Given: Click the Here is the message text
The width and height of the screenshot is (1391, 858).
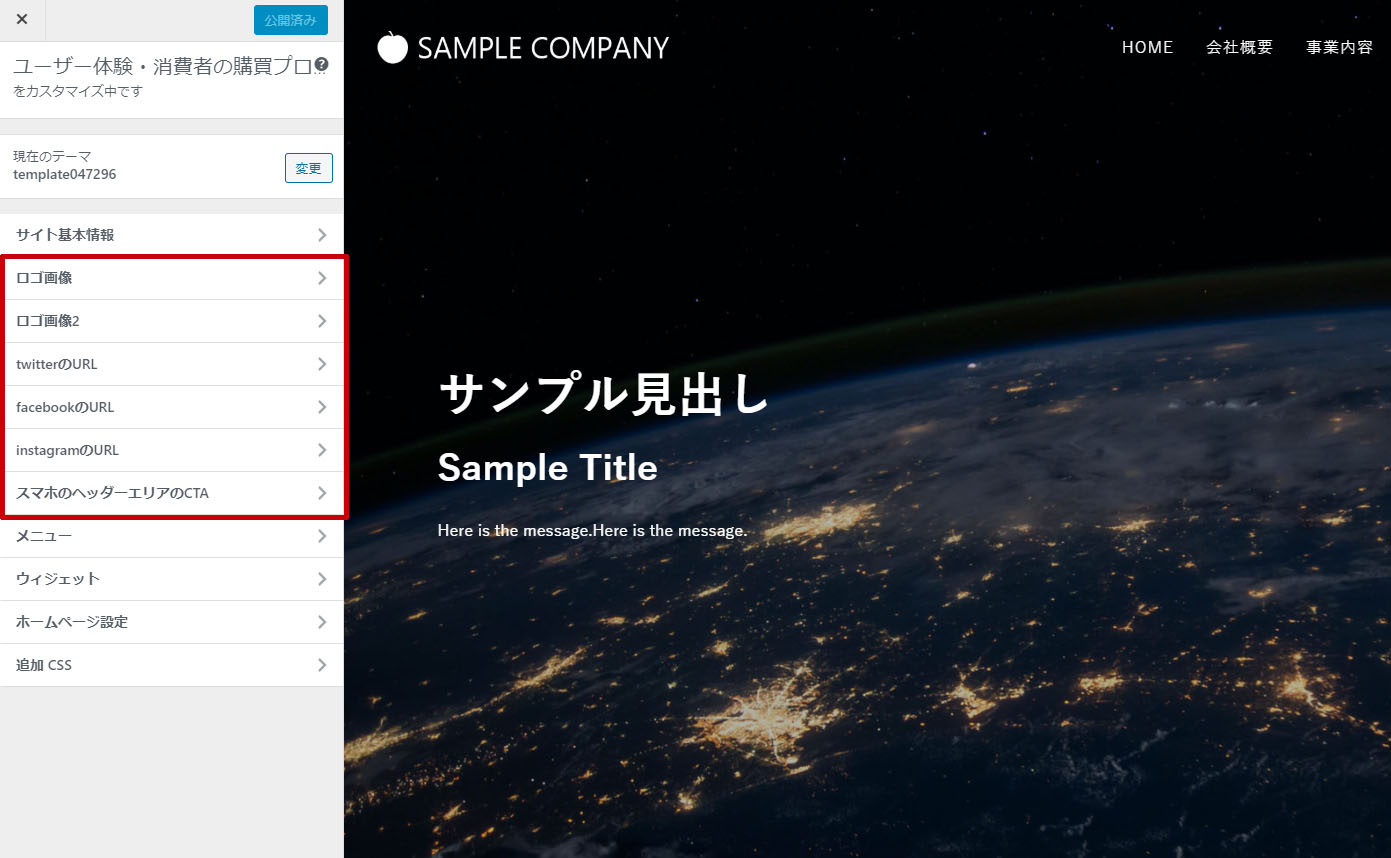Looking at the screenshot, I should click(x=592, y=530).
